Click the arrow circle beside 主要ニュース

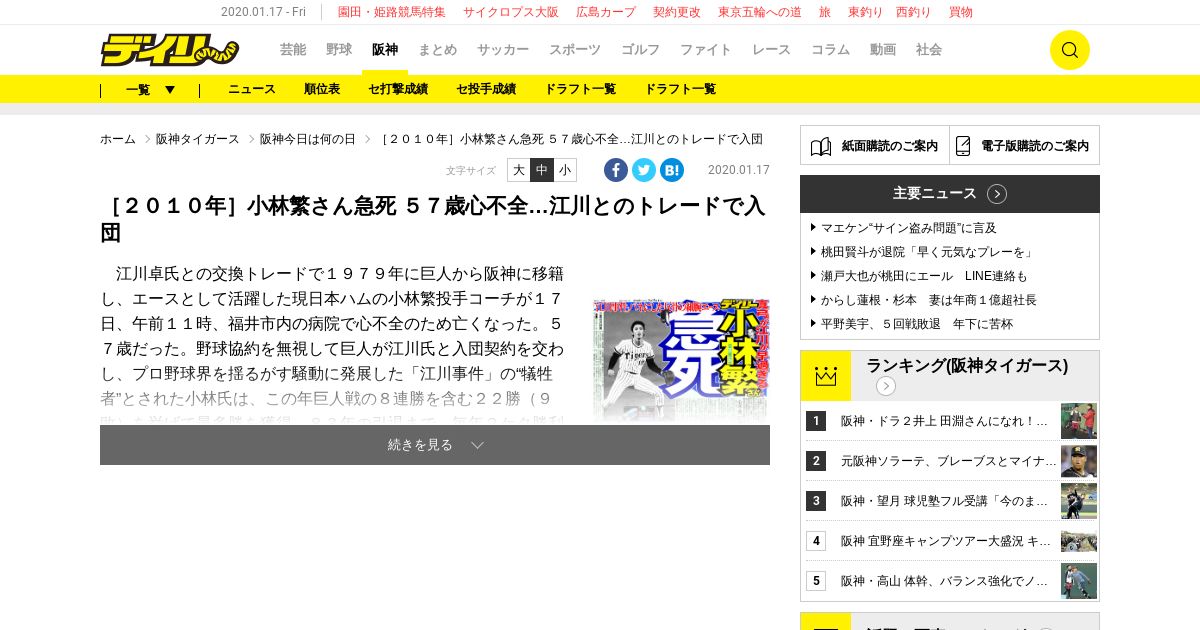pos(997,194)
